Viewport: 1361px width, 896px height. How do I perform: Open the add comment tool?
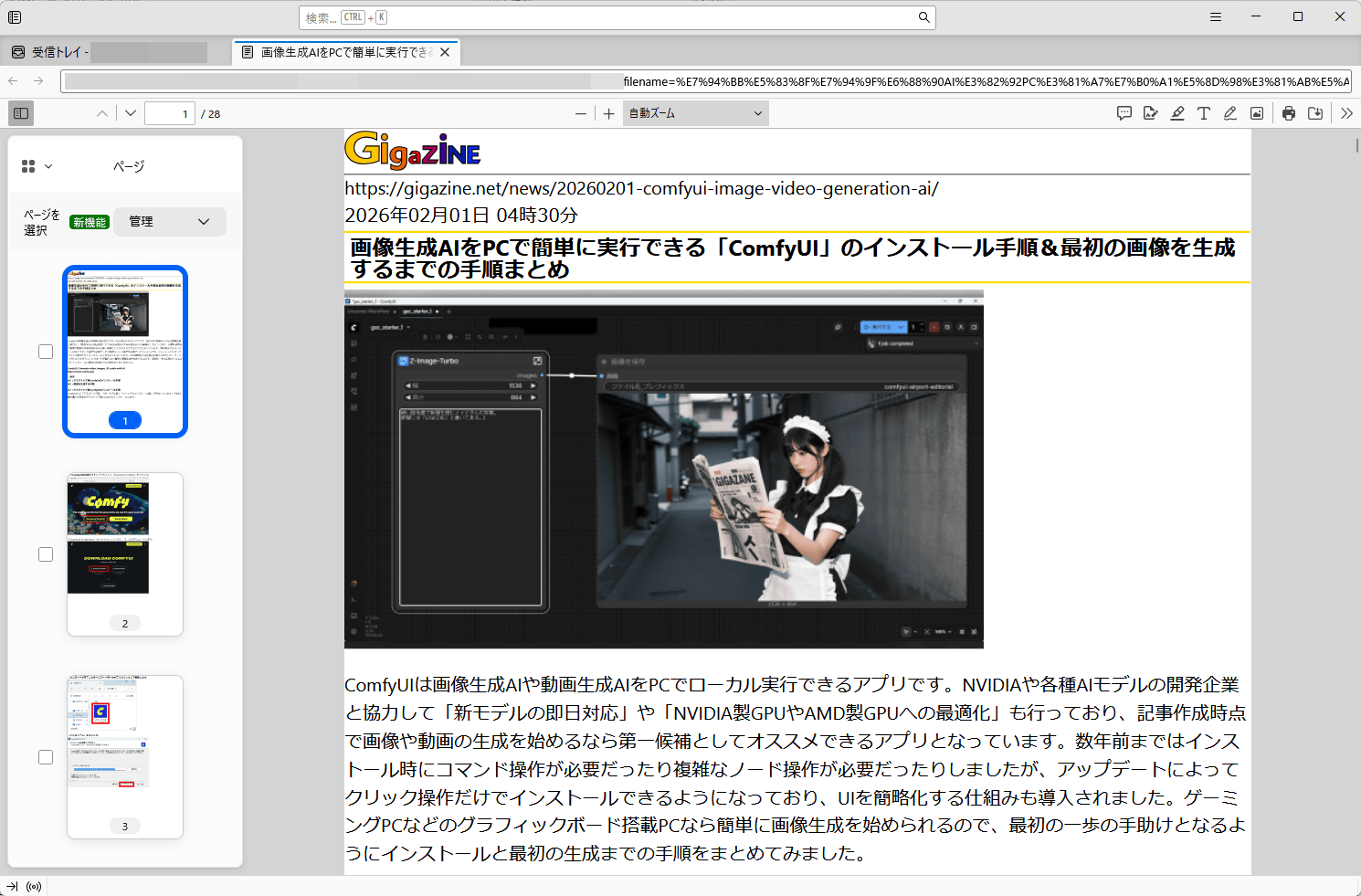pos(1124,113)
